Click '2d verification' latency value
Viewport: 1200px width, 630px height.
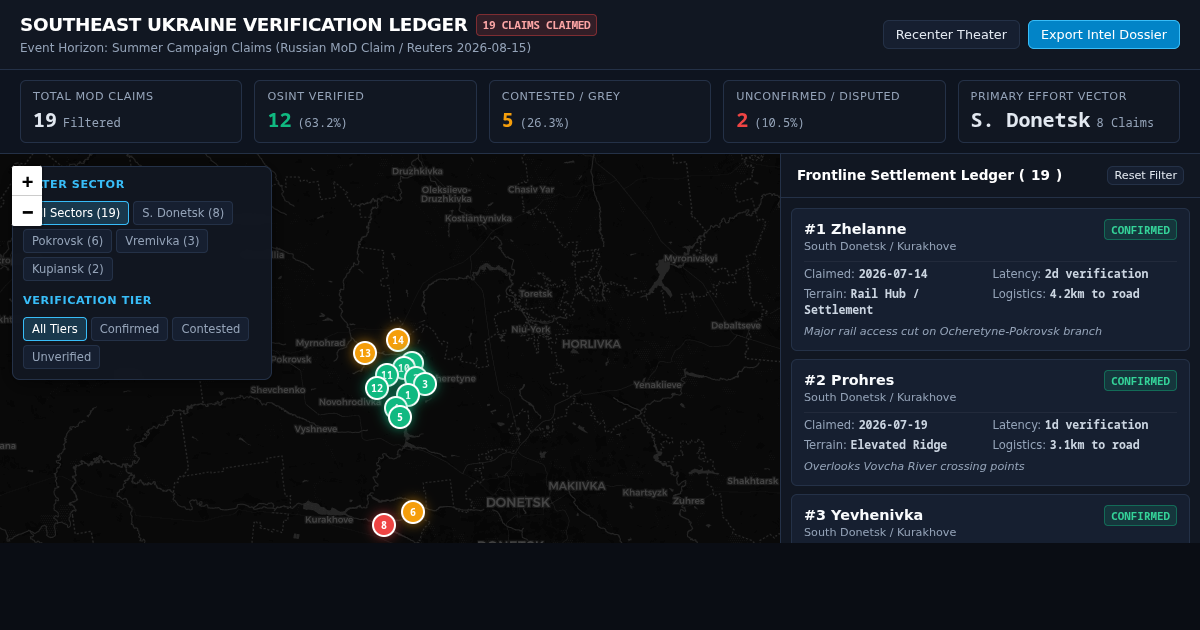[1096, 274]
